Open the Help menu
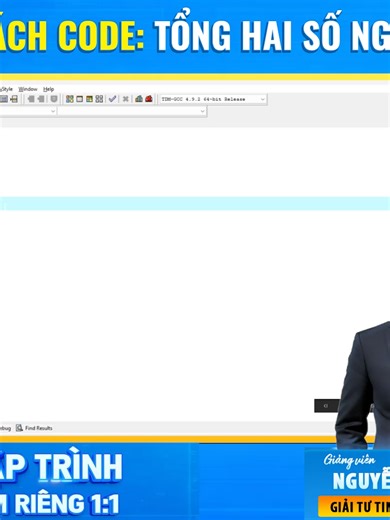 click(48, 89)
